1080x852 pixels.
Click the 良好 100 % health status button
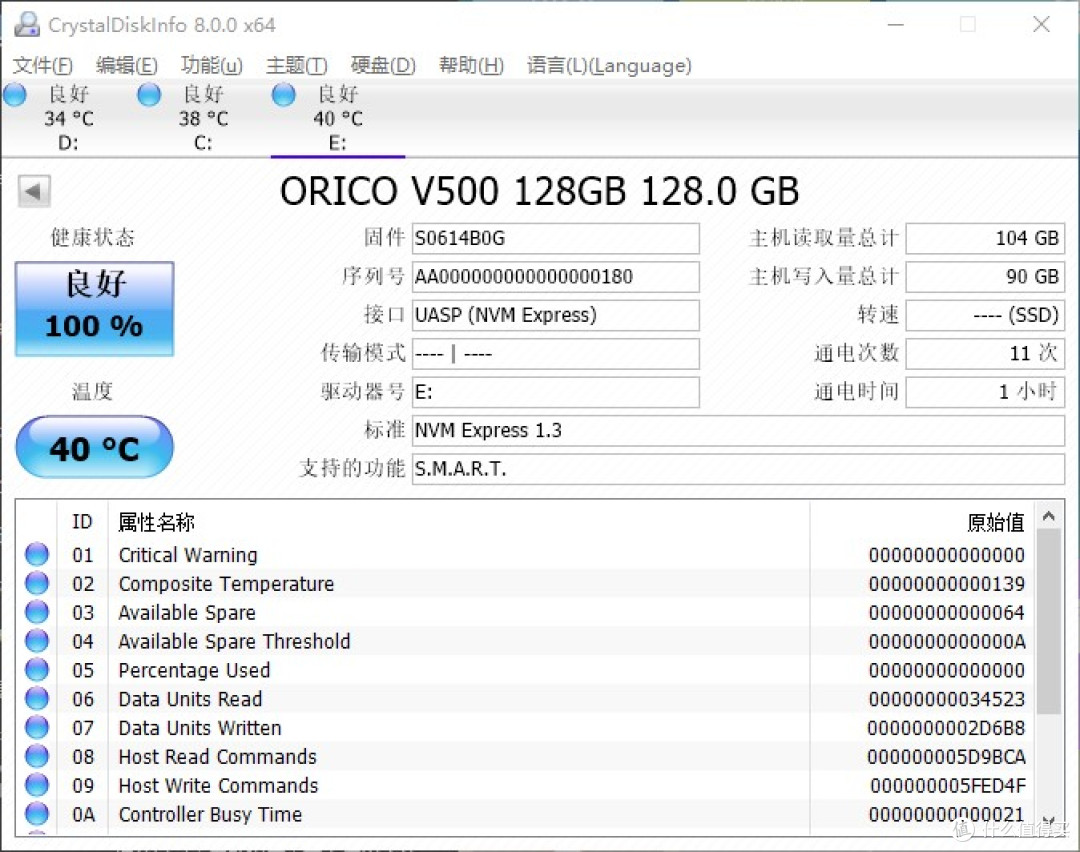[x=94, y=309]
